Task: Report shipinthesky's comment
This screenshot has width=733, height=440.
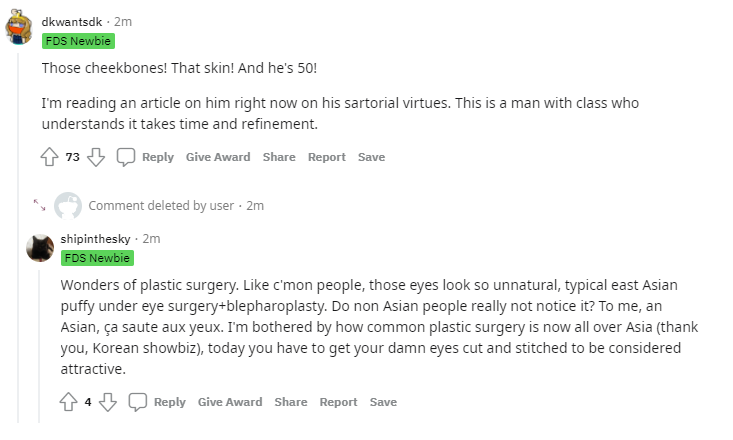Action: 338,402
